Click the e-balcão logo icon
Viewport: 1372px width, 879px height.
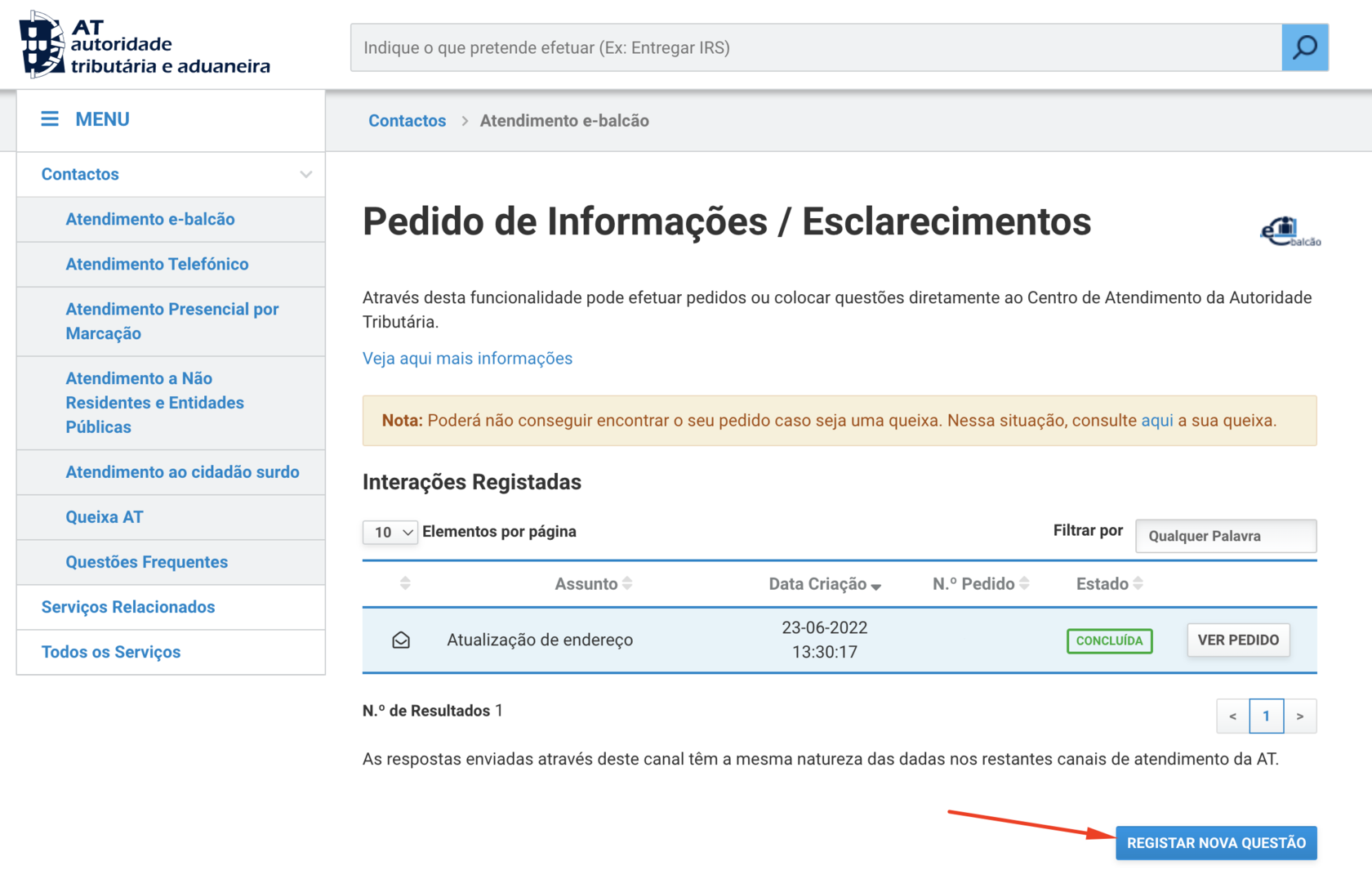[x=1290, y=231]
